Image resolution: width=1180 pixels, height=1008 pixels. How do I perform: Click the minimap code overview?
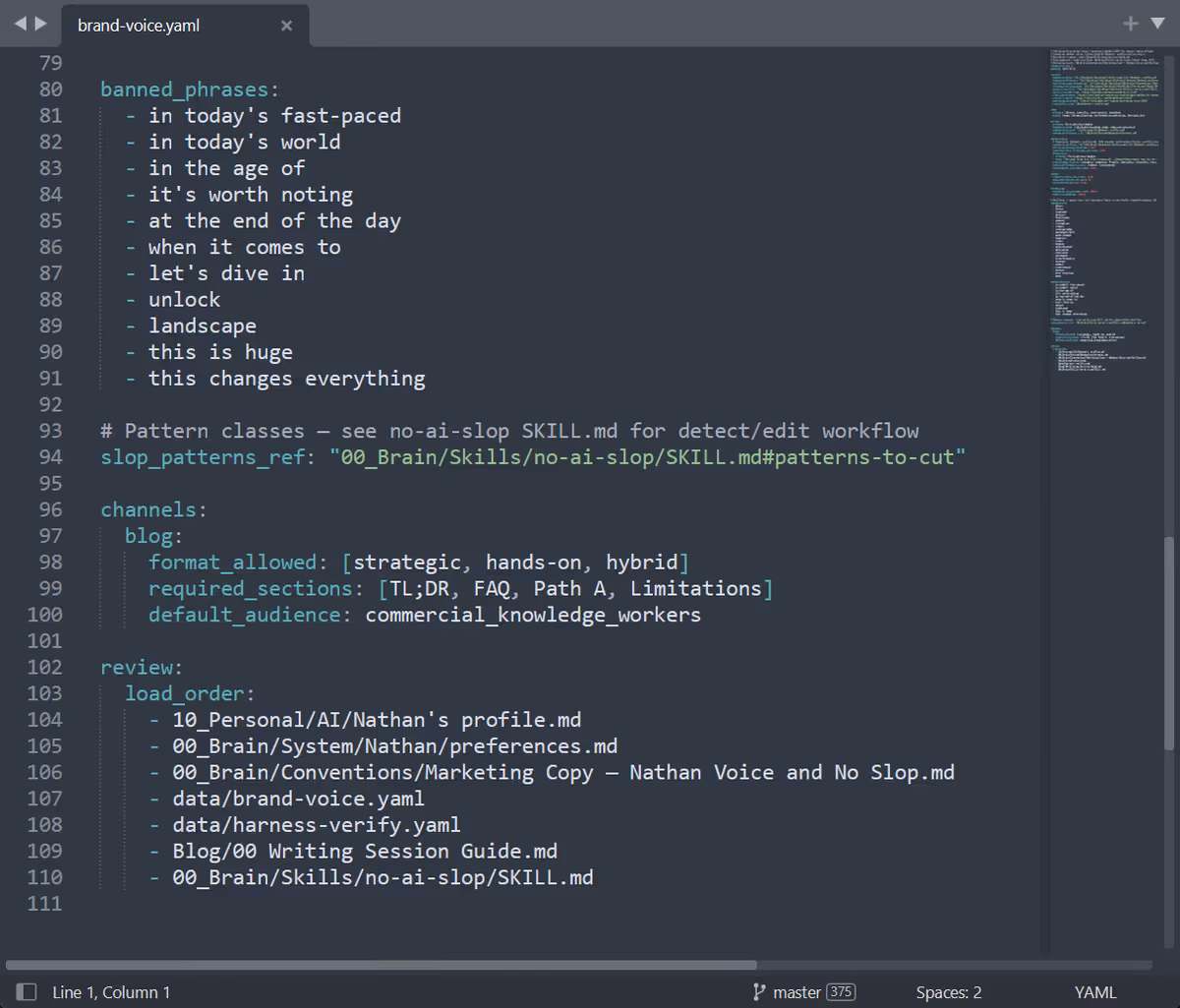tap(1103, 211)
